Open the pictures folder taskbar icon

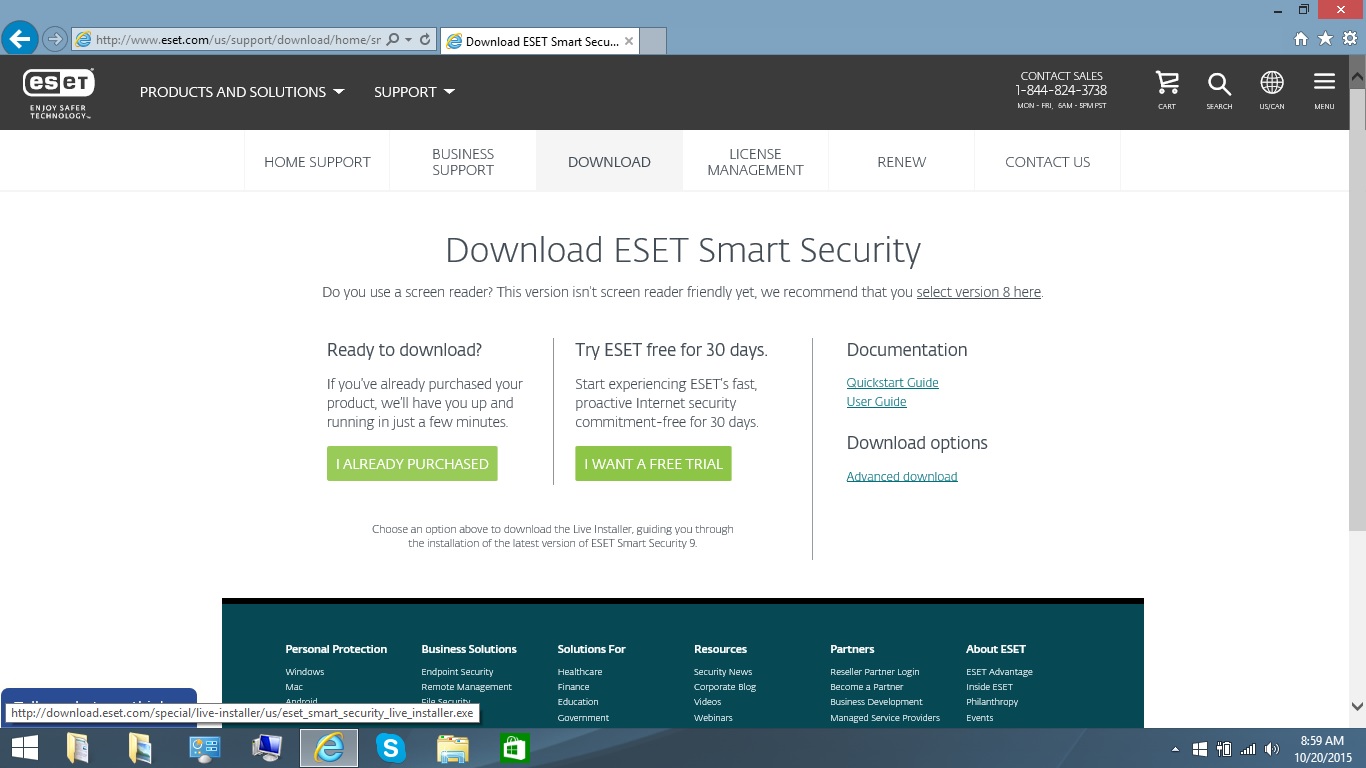(x=140, y=748)
